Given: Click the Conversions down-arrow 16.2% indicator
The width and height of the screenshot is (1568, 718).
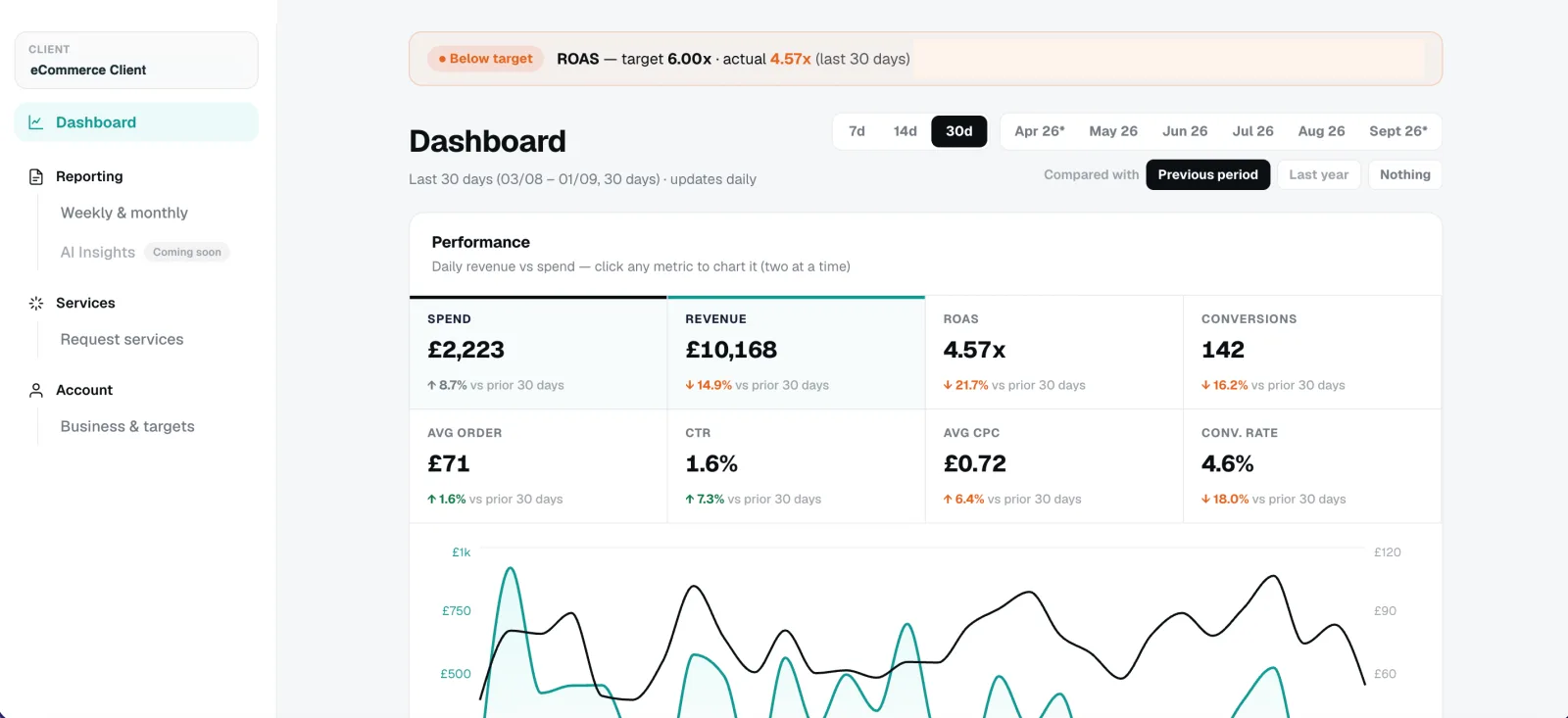Looking at the screenshot, I should 1225,385.
